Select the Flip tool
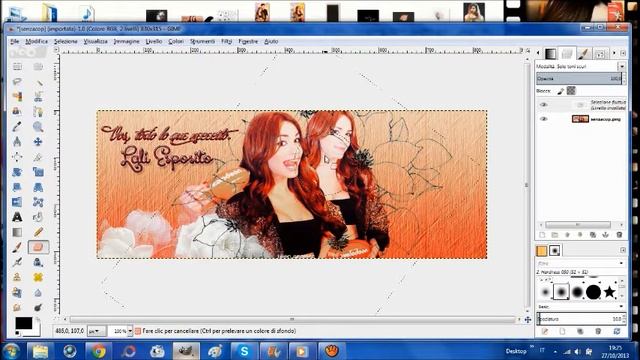The height and width of the screenshot is (360, 640). 17,202
